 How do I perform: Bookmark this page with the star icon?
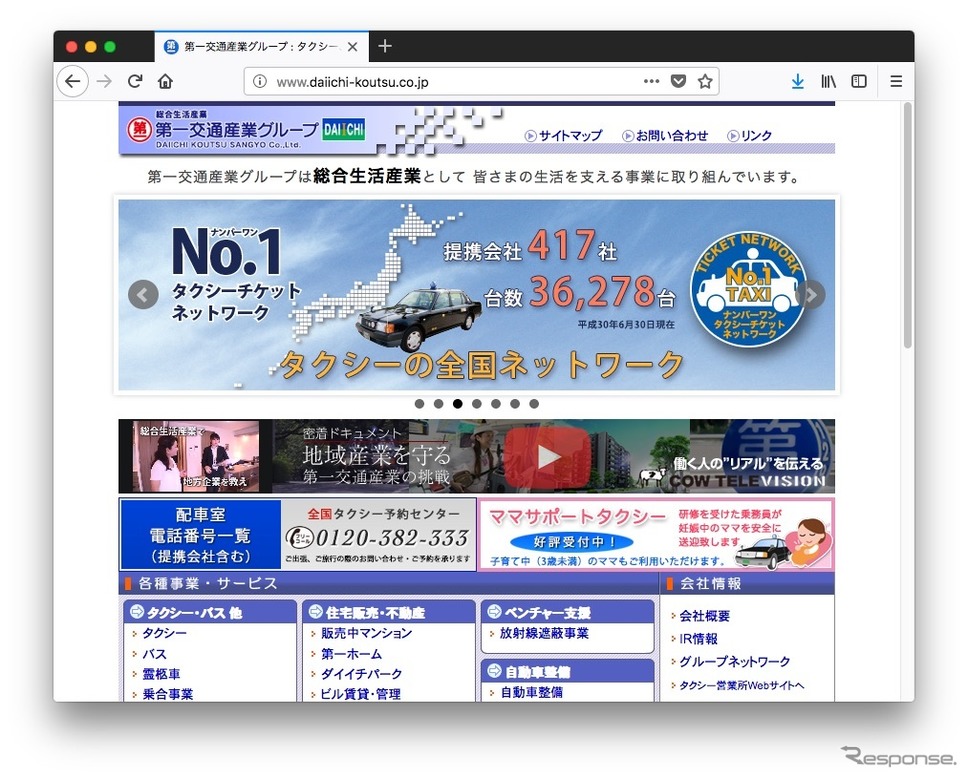[x=705, y=81]
